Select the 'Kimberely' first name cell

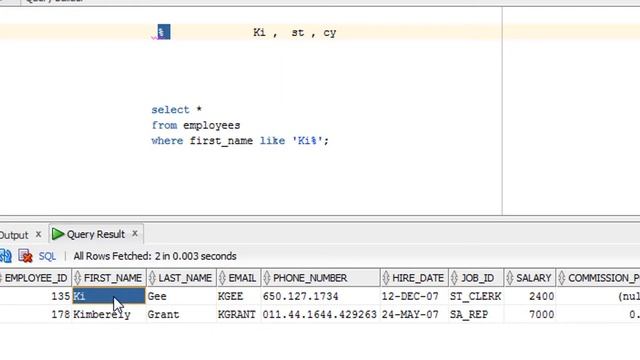(109, 315)
